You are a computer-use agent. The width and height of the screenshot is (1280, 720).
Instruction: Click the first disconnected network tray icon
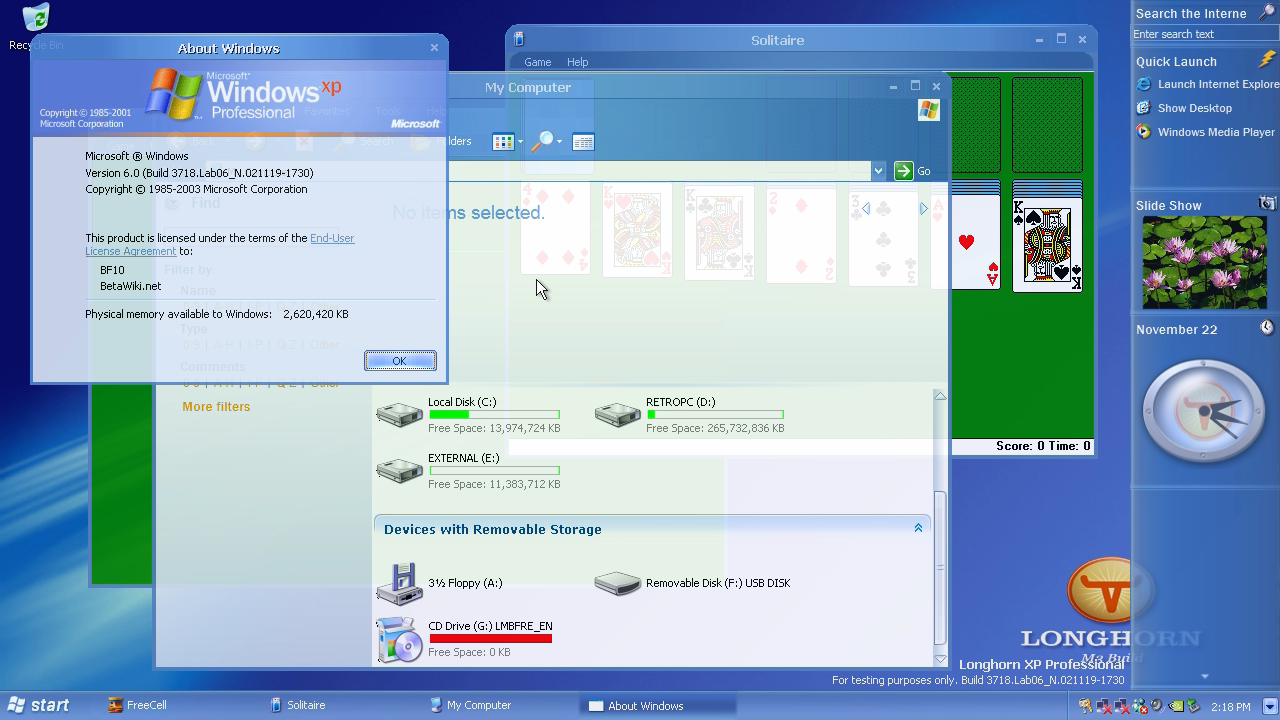[1104, 706]
